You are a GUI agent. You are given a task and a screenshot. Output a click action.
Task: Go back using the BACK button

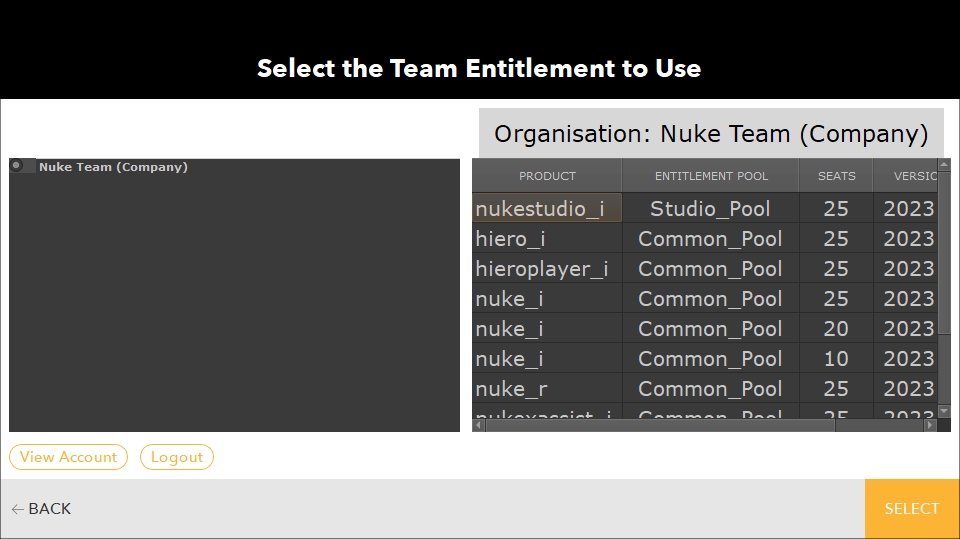(x=42, y=509)
